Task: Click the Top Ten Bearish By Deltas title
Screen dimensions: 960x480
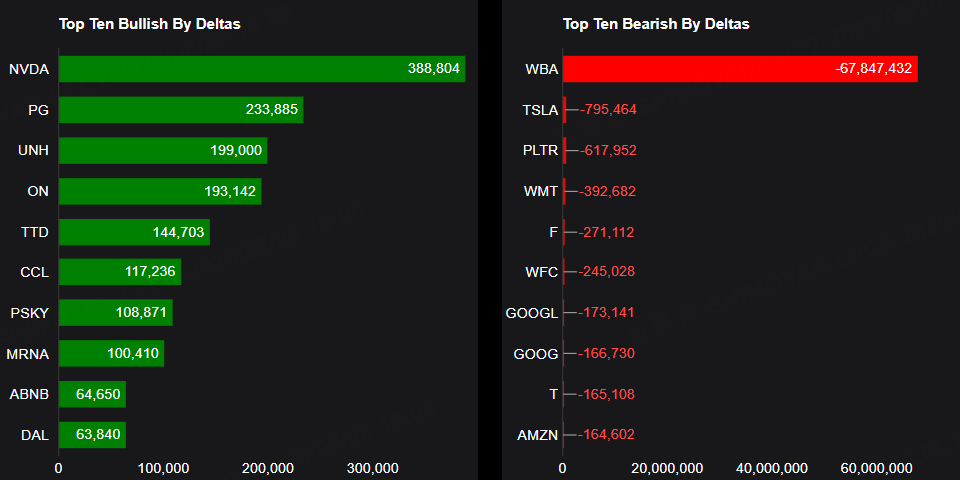Action: coord(656,24)
